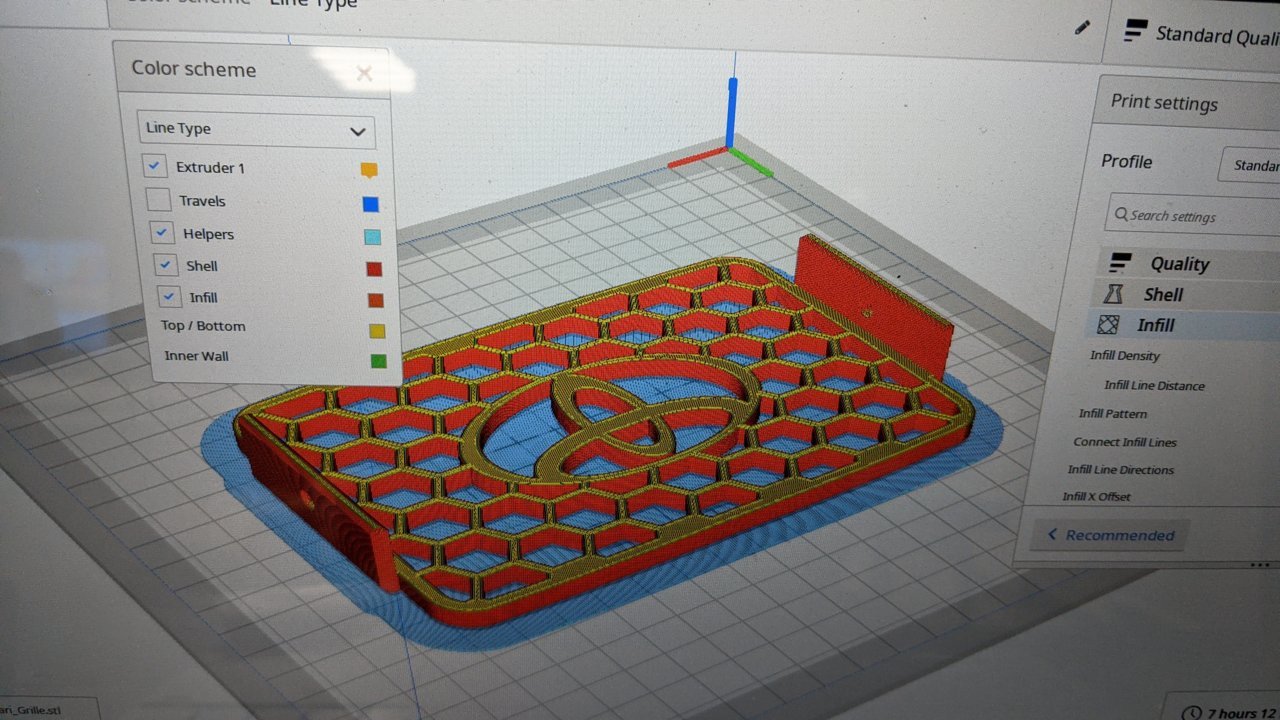
Task: Open the Line Type dropdown
Action: (x=256, y=130)
